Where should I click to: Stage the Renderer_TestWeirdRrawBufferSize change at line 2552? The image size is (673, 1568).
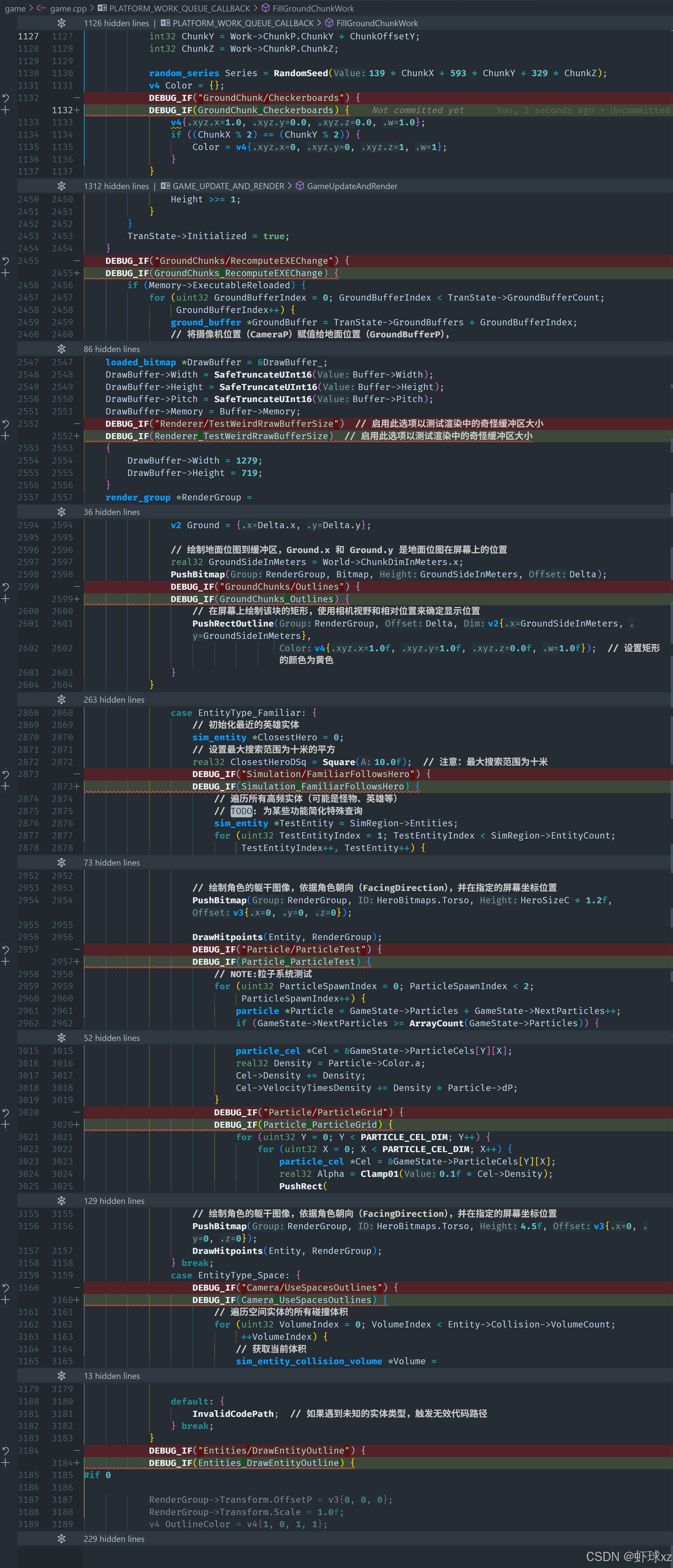[5, 436]
